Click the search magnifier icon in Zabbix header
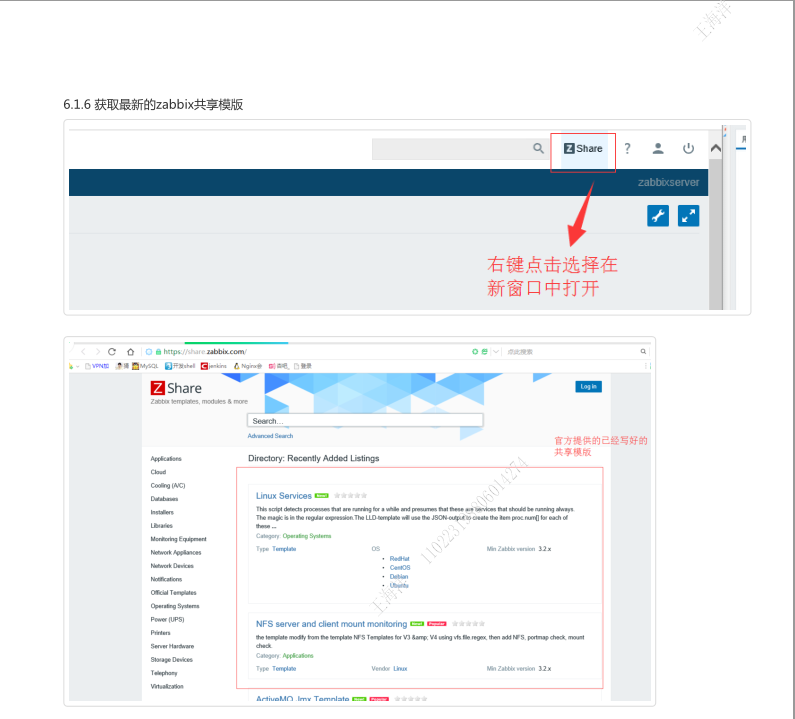 pyautogui.click(x=538, y=149)
